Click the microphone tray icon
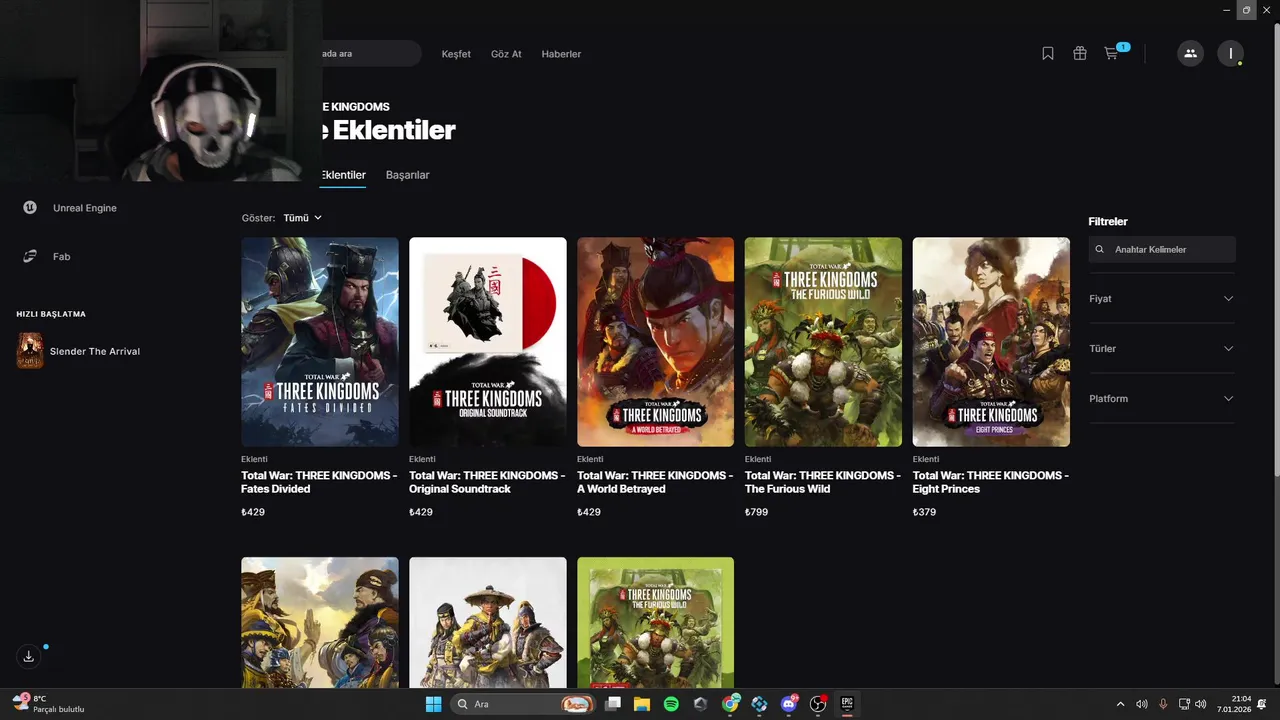 1163,704
